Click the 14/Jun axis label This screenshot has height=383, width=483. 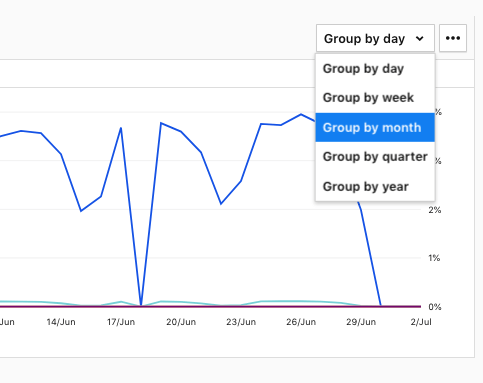[x=61, y=322]
